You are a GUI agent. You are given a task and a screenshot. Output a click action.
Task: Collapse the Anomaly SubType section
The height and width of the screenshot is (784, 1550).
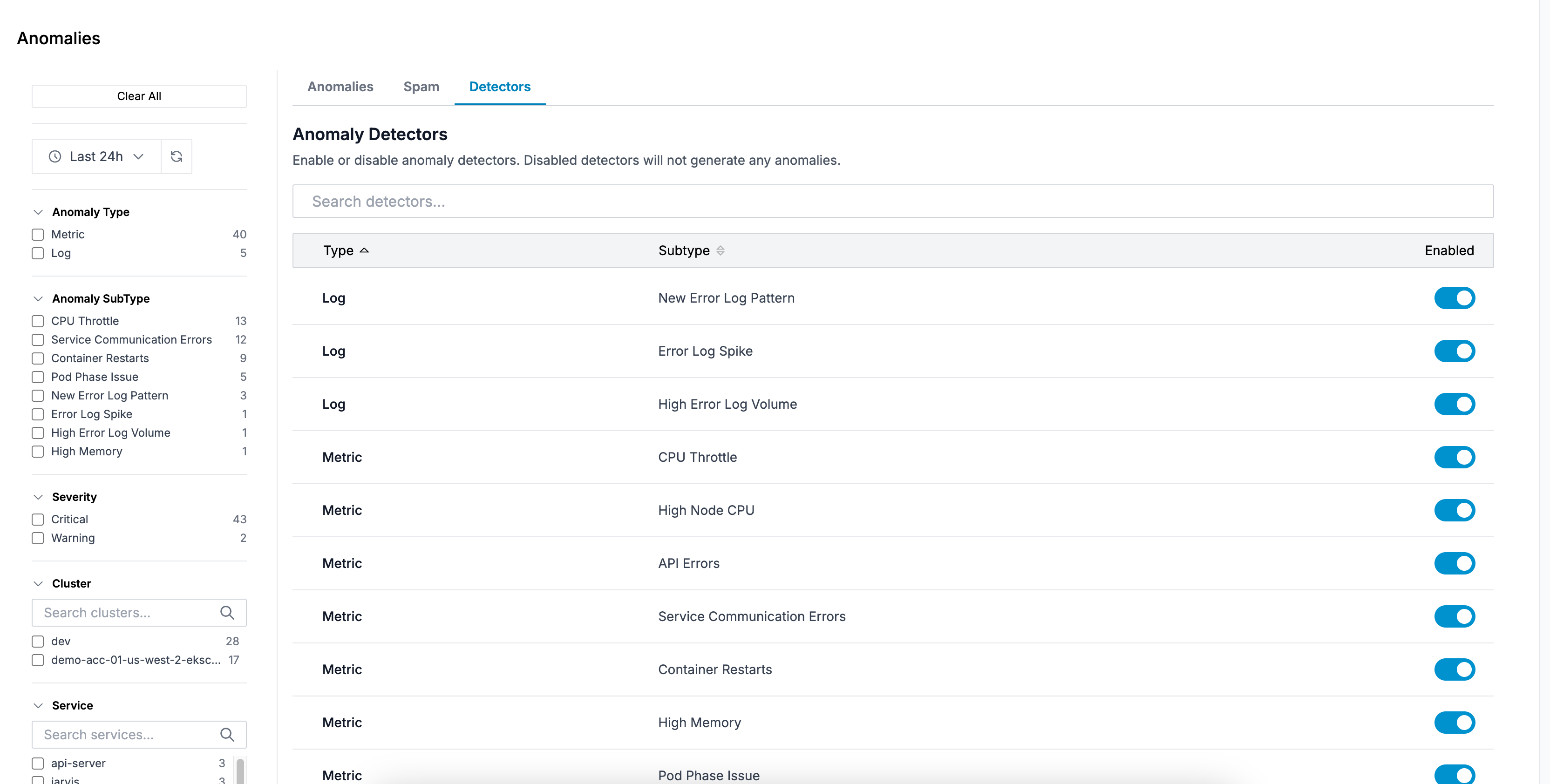(39, 298)
